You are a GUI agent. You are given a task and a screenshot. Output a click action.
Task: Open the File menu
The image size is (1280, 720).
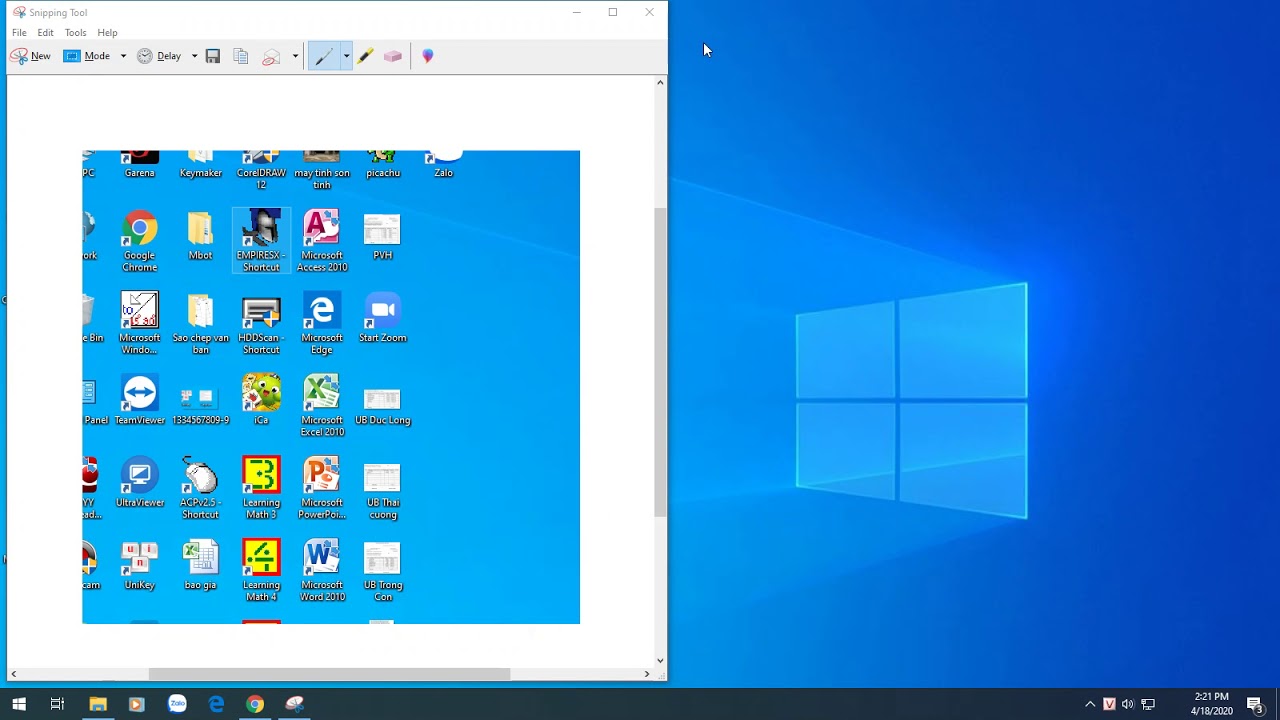[19, 33]
